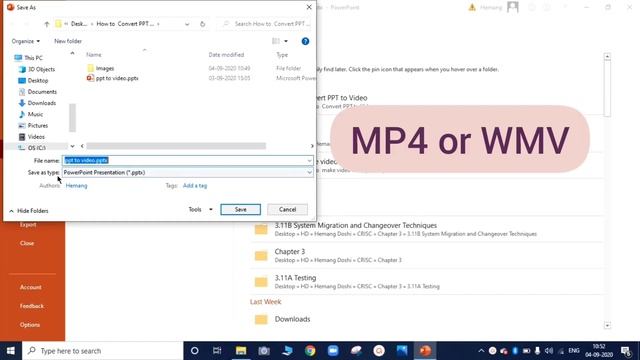
Task: Open Feedback in PowerPoint backstage menu
Action: (x=31, y=306)
